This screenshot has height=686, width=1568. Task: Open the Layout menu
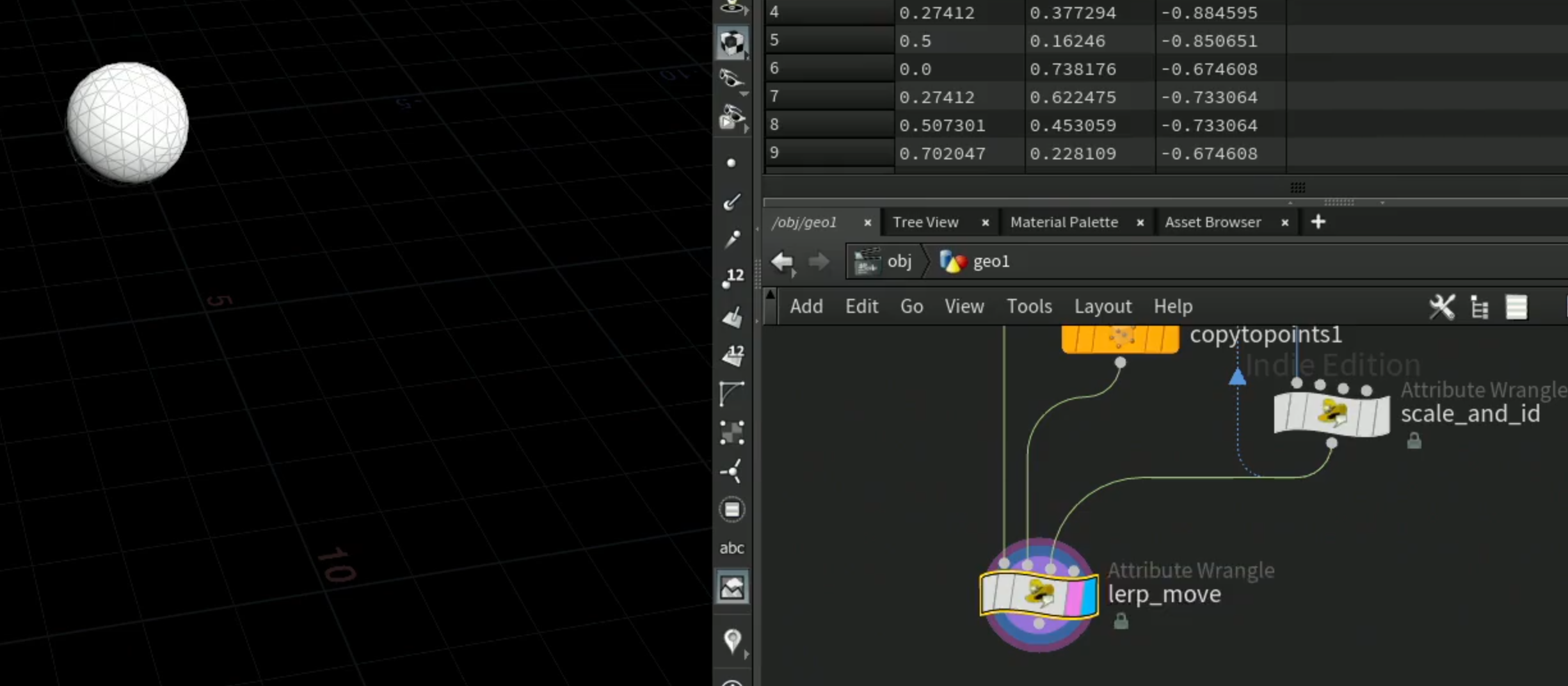1103,307
